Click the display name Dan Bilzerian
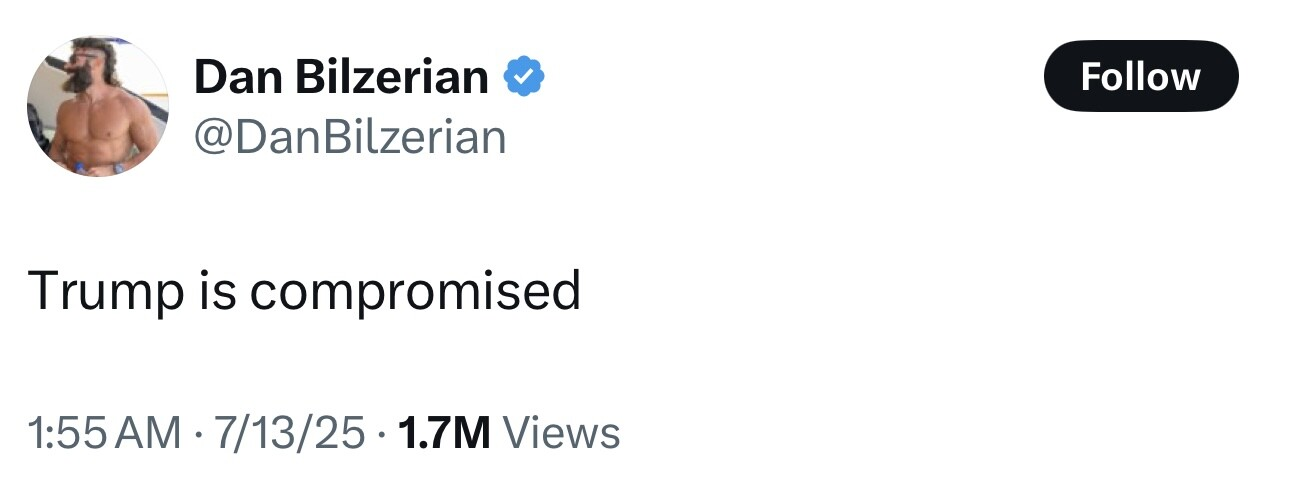The width and height of the screenshot is (1290, 479). (x=341, y=77)
